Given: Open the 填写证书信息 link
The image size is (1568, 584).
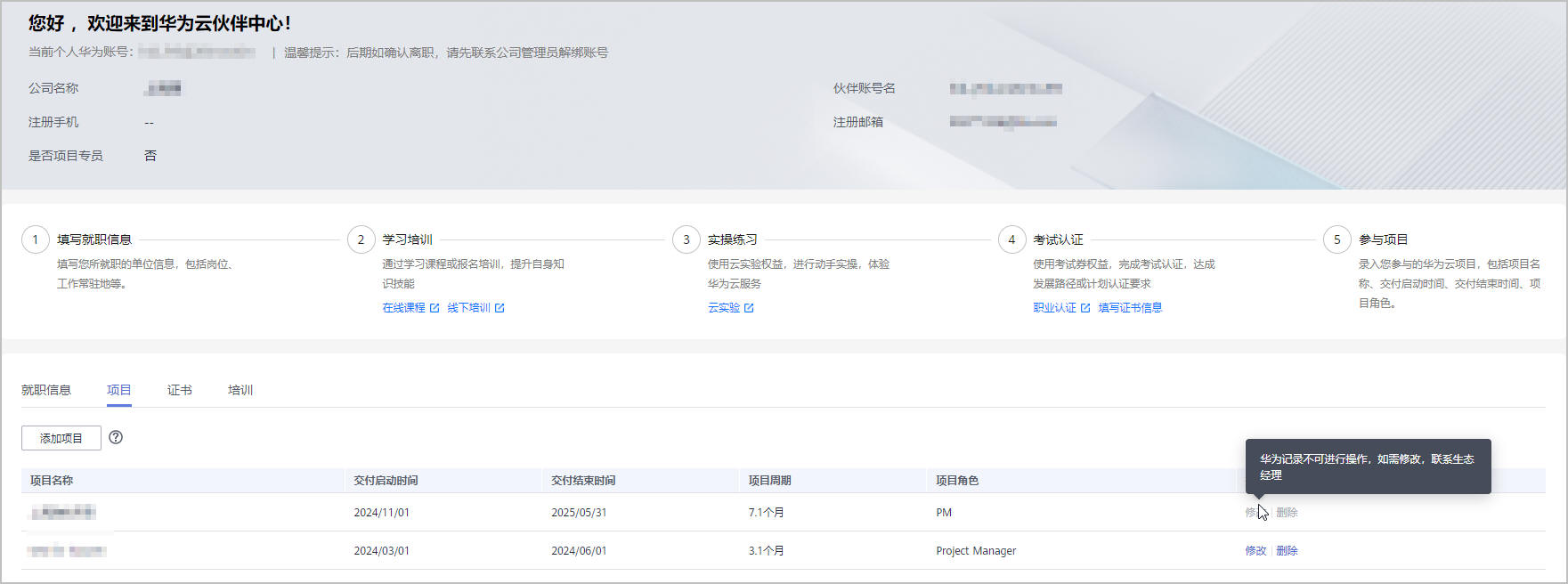Looking at the screenshot, I should (1130, 308).
